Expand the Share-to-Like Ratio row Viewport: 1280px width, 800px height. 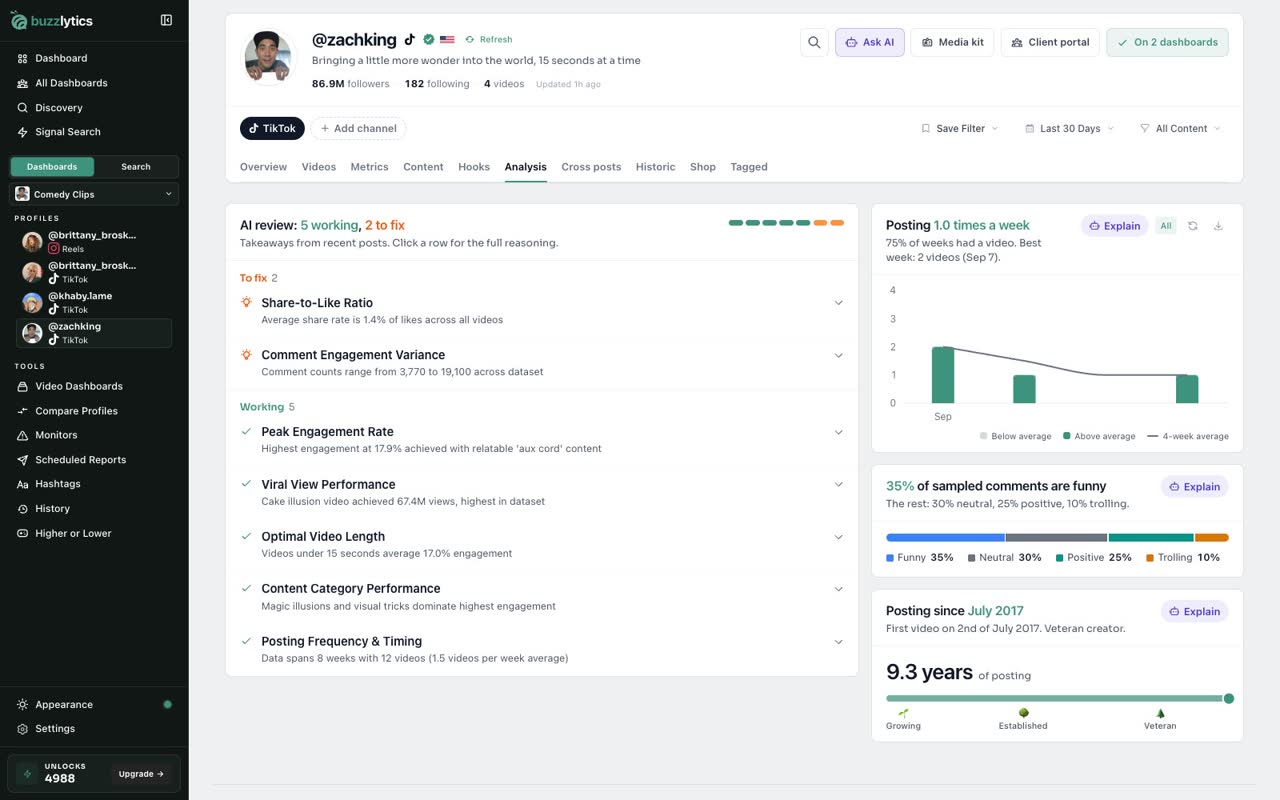coord(542,311)
